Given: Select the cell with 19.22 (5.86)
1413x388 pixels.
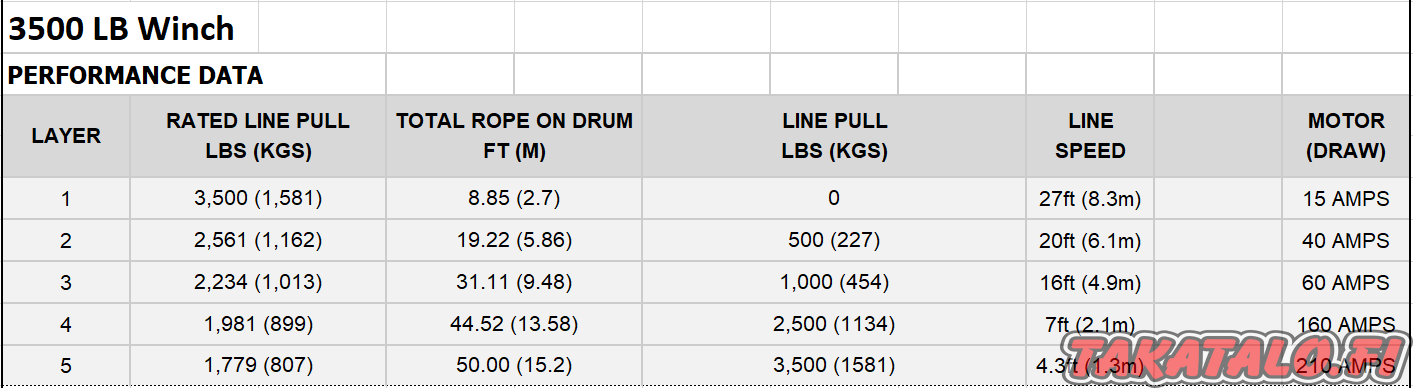Looking at the screenshot, I should pos(514,241).
